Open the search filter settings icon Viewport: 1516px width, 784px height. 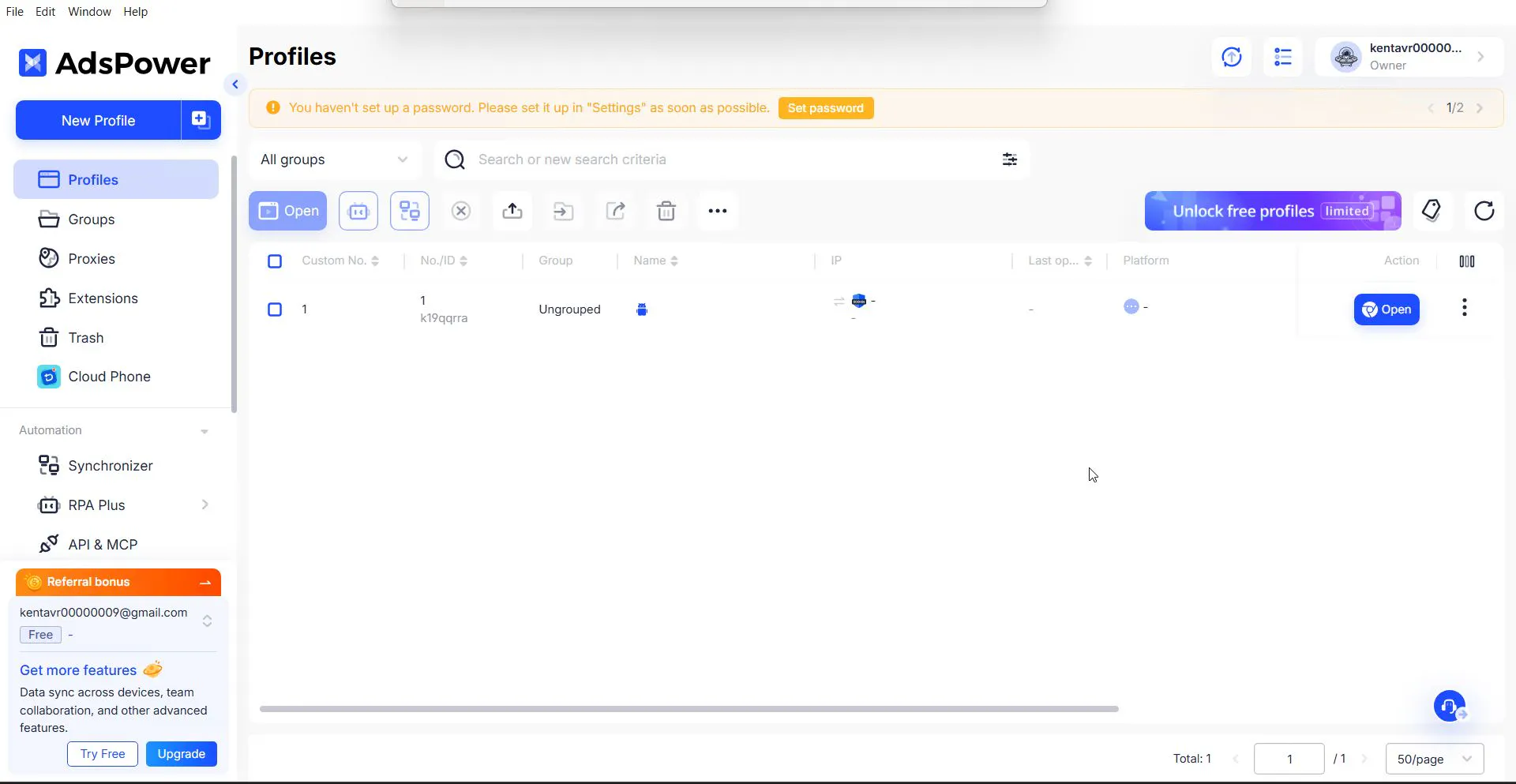1010,159
